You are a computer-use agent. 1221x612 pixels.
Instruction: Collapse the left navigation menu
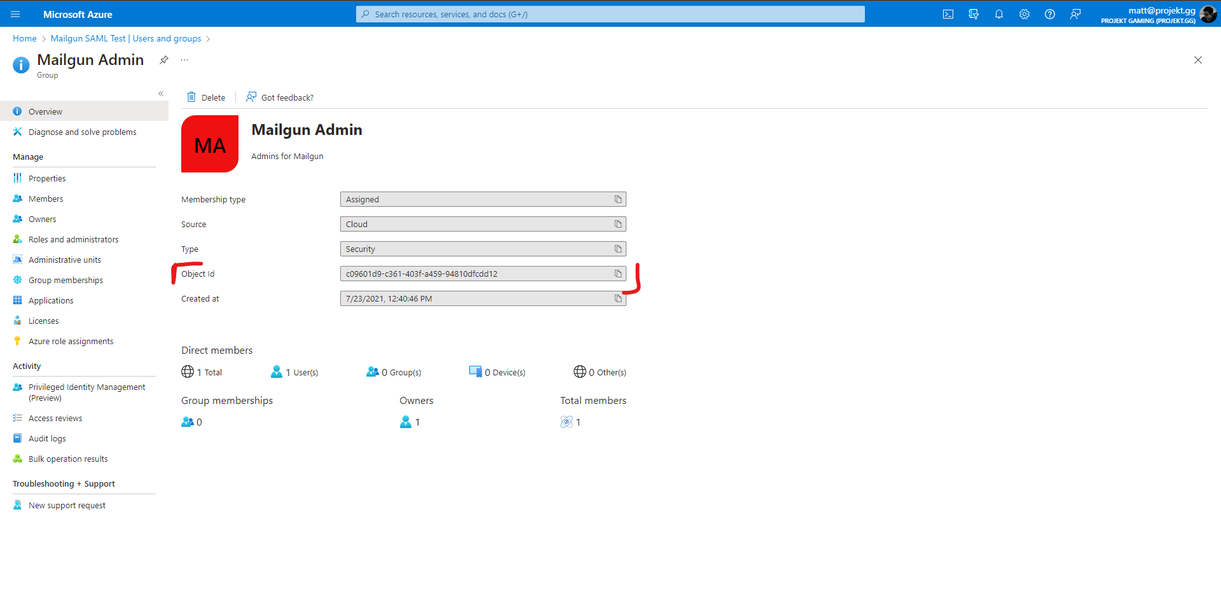[160, 93]
